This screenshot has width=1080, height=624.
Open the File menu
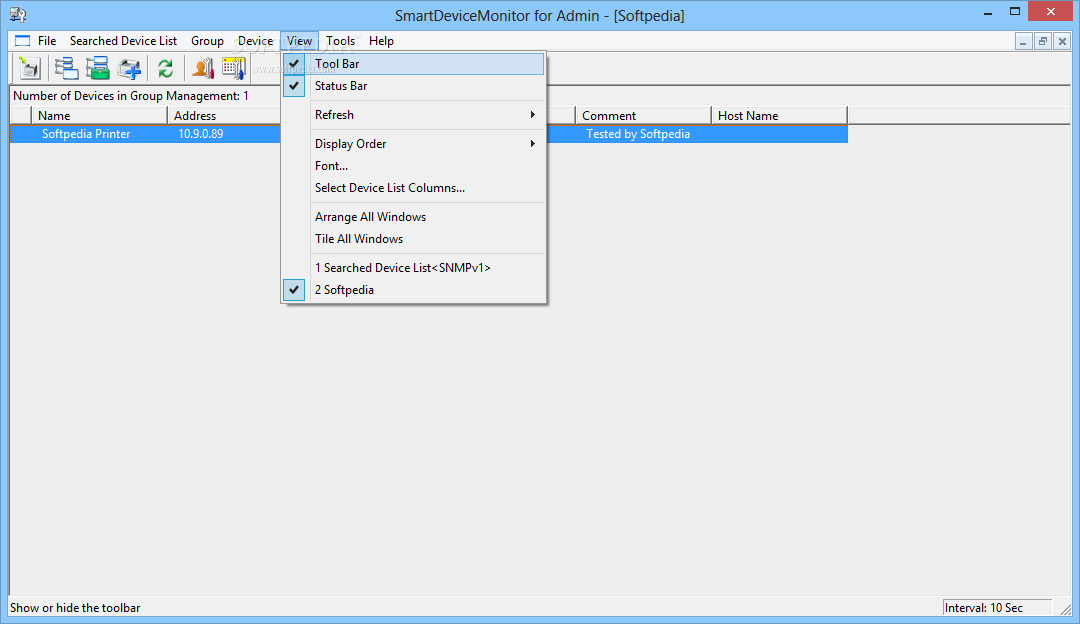pyautogui.click(x=47, y=41)
